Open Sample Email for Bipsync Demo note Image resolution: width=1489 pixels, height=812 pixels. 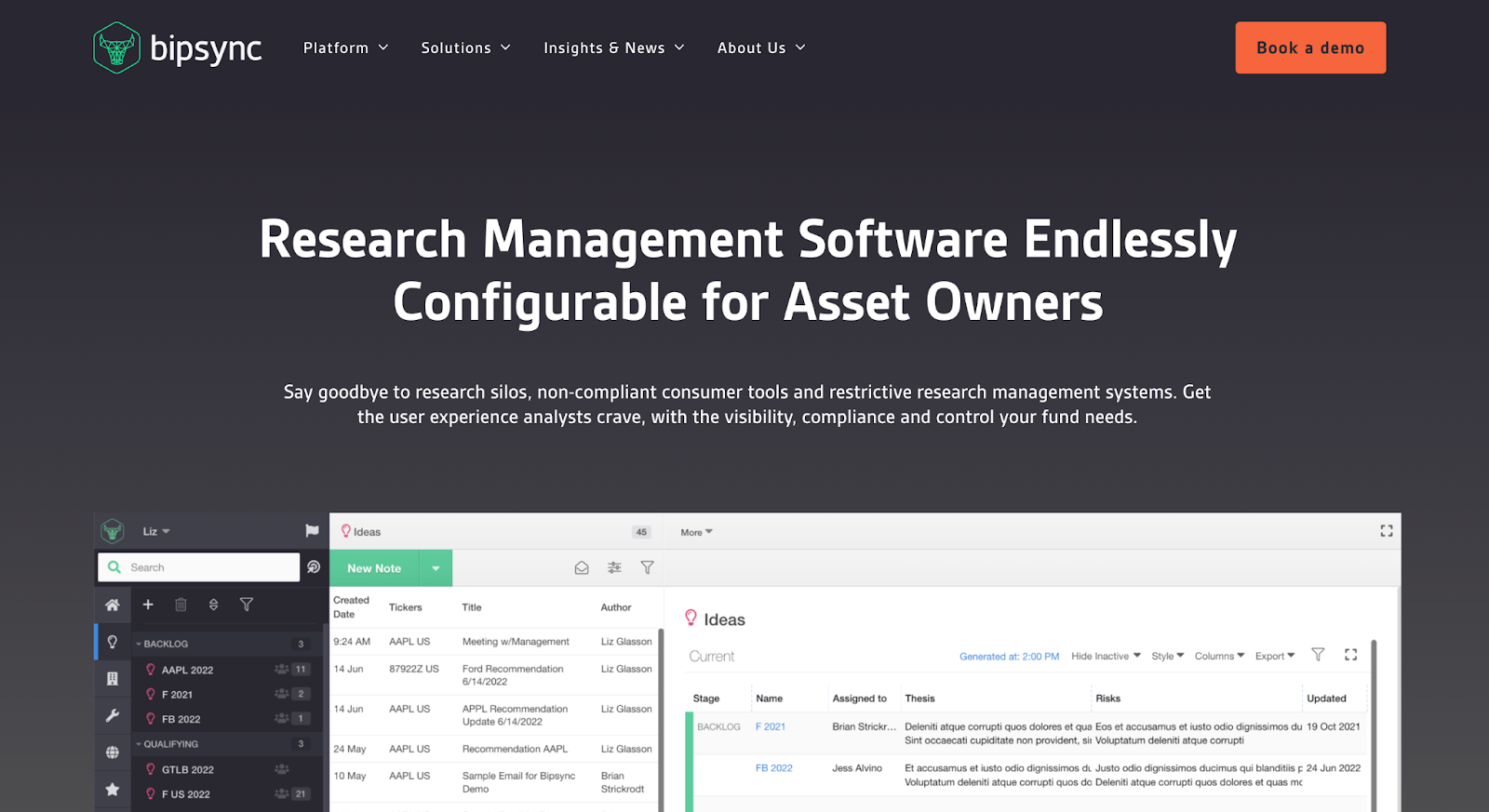click(518, 782)
